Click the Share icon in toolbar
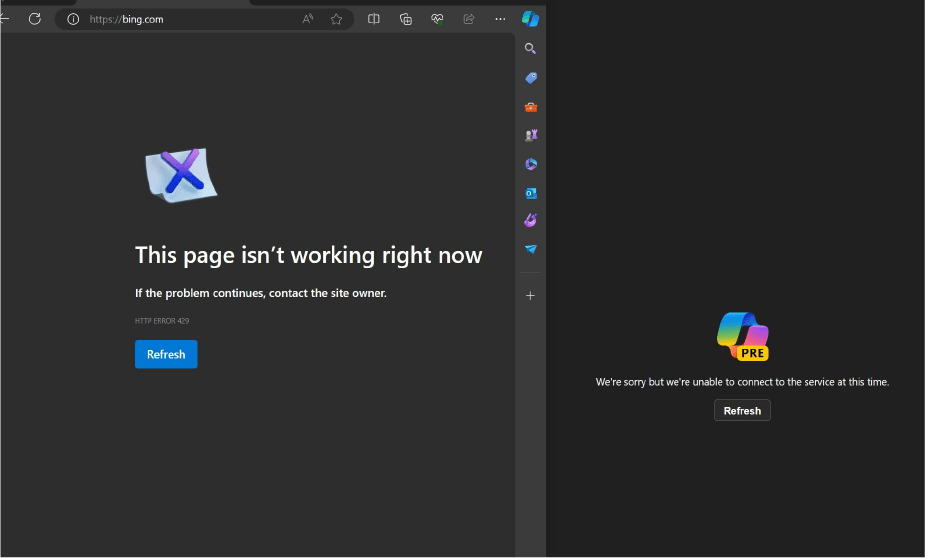The height and width of the screenshot is (558, 925). [468, 19]
